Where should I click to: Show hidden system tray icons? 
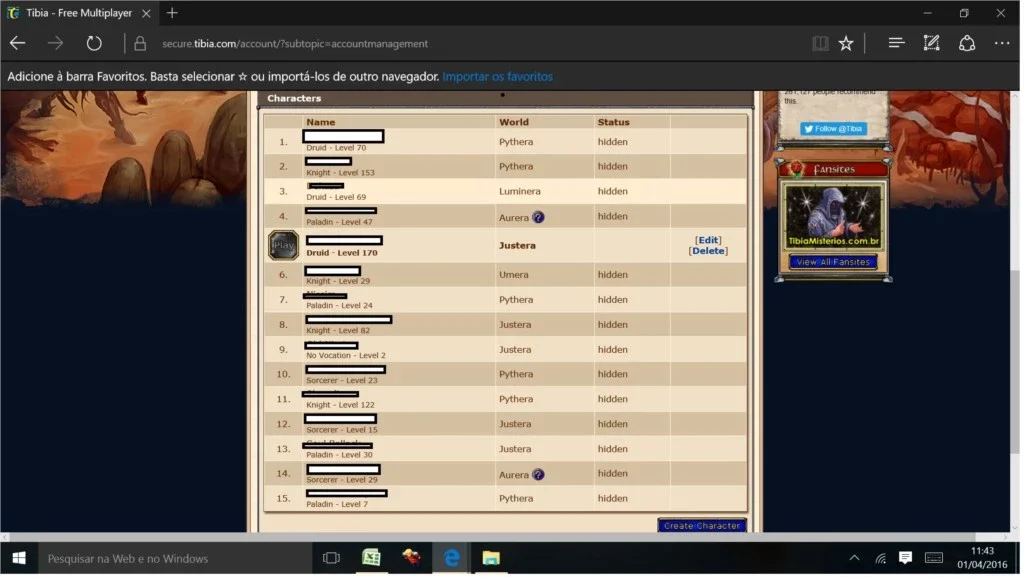pyautogui.click(x=855, y=559)
